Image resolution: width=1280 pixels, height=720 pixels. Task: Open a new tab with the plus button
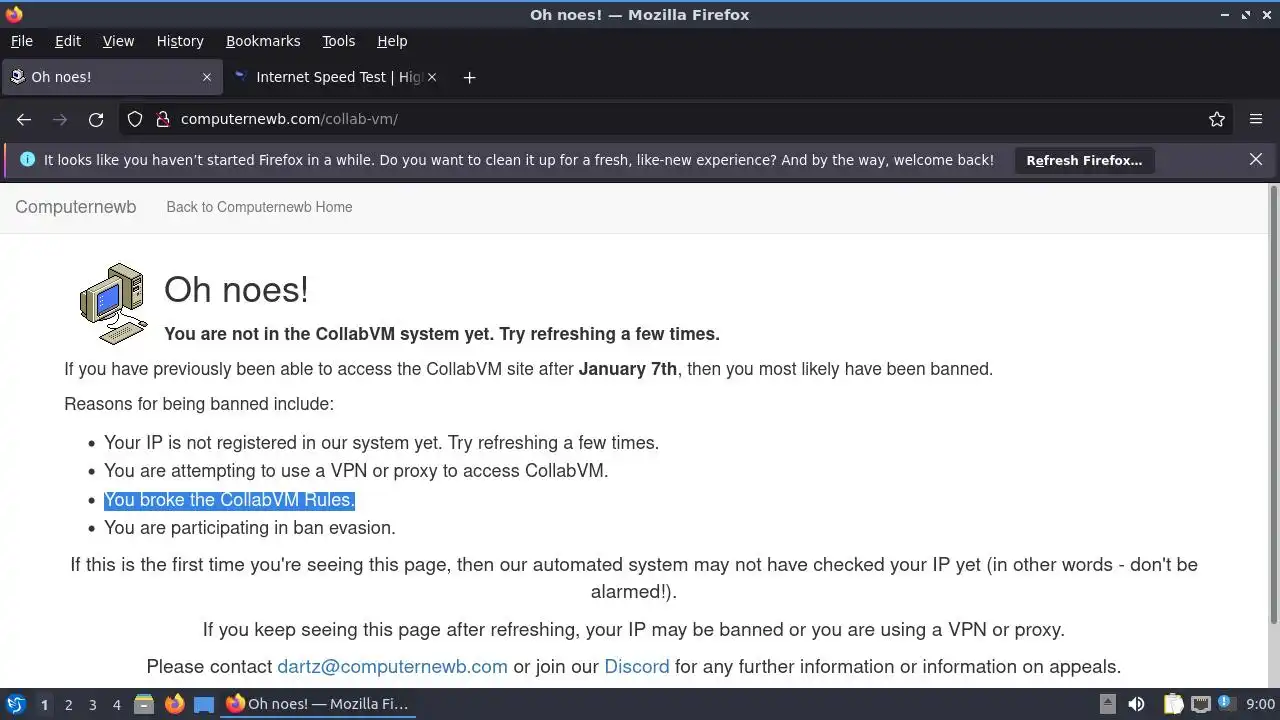point(469,77)
